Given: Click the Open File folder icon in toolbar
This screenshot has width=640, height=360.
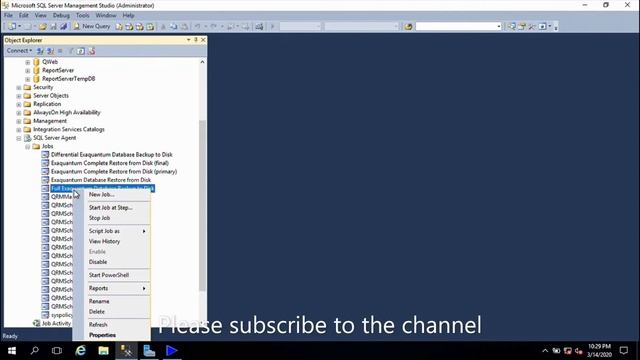Looking at the screenshot, I should pyautogui.click(x=42, y=27).
